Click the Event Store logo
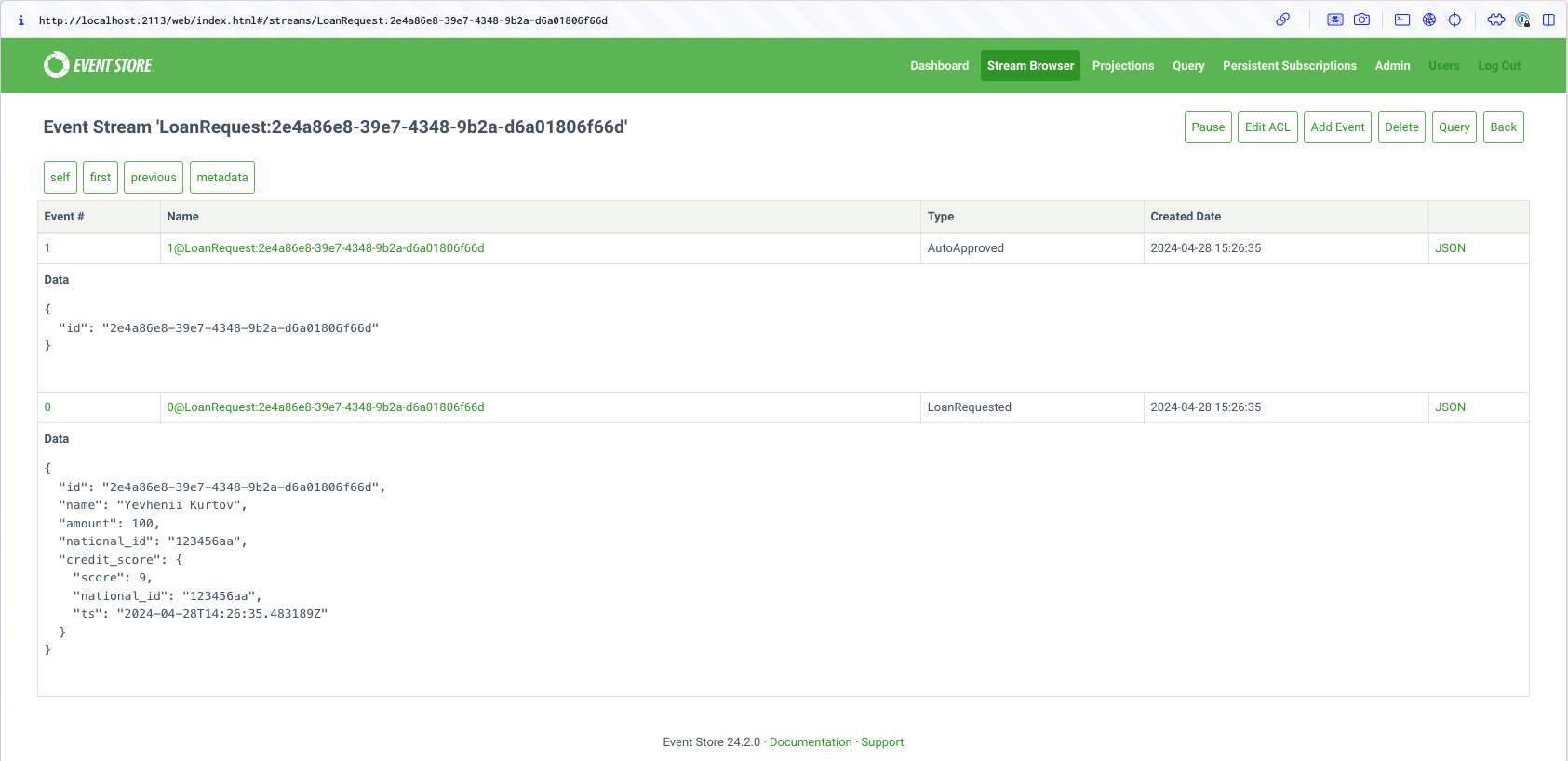This screenshot has height=761, width=1568. (x=99, y=65)
